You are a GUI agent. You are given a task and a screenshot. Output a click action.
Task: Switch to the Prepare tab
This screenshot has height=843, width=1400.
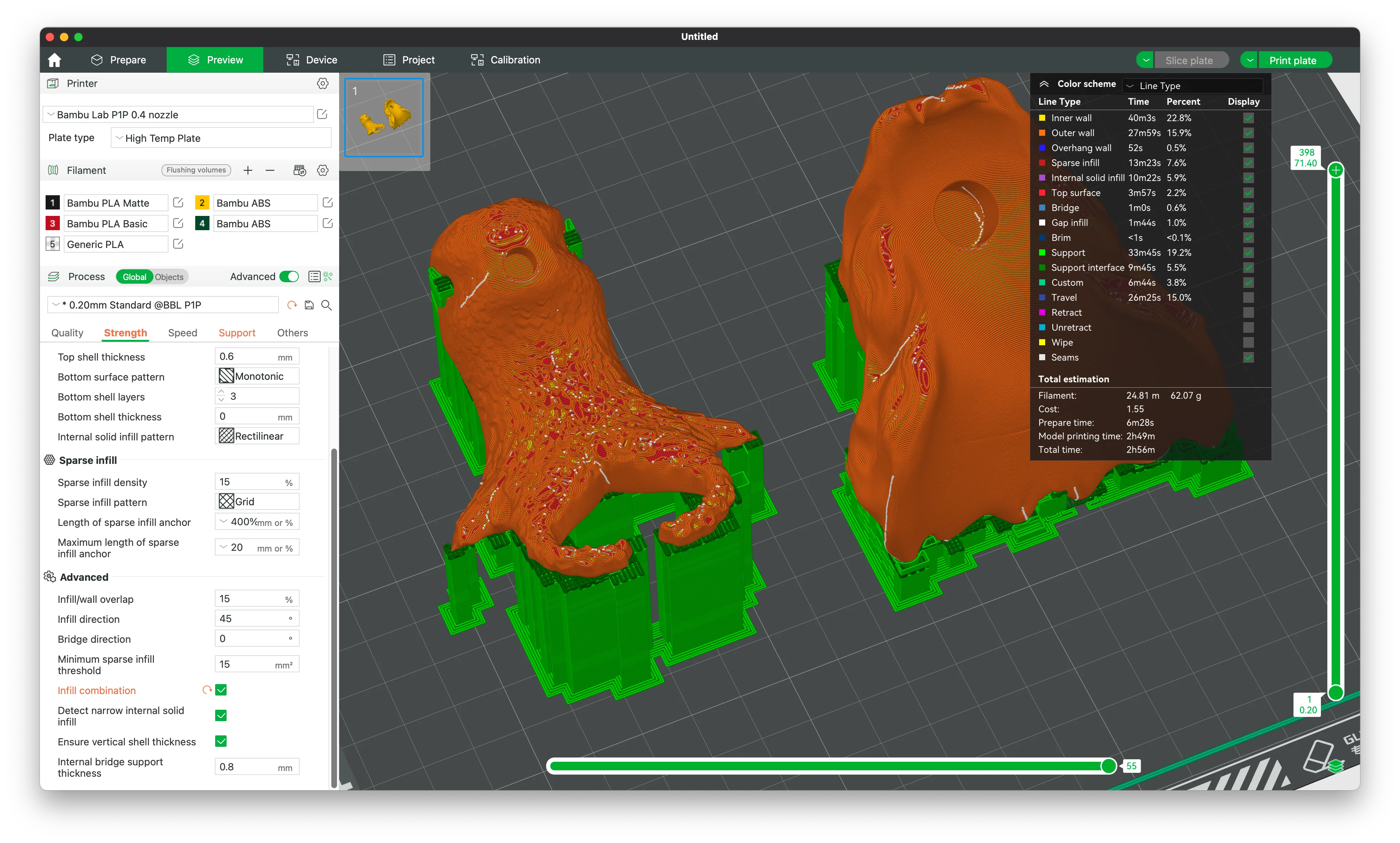coord(119,60)
